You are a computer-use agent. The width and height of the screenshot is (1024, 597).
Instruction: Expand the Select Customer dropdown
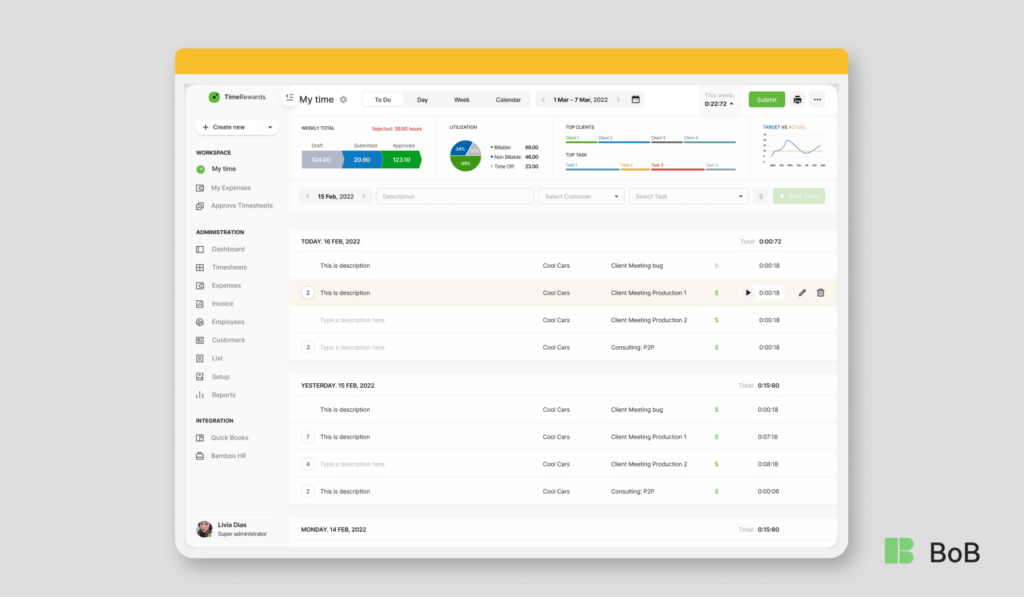[x=582, y=197]
